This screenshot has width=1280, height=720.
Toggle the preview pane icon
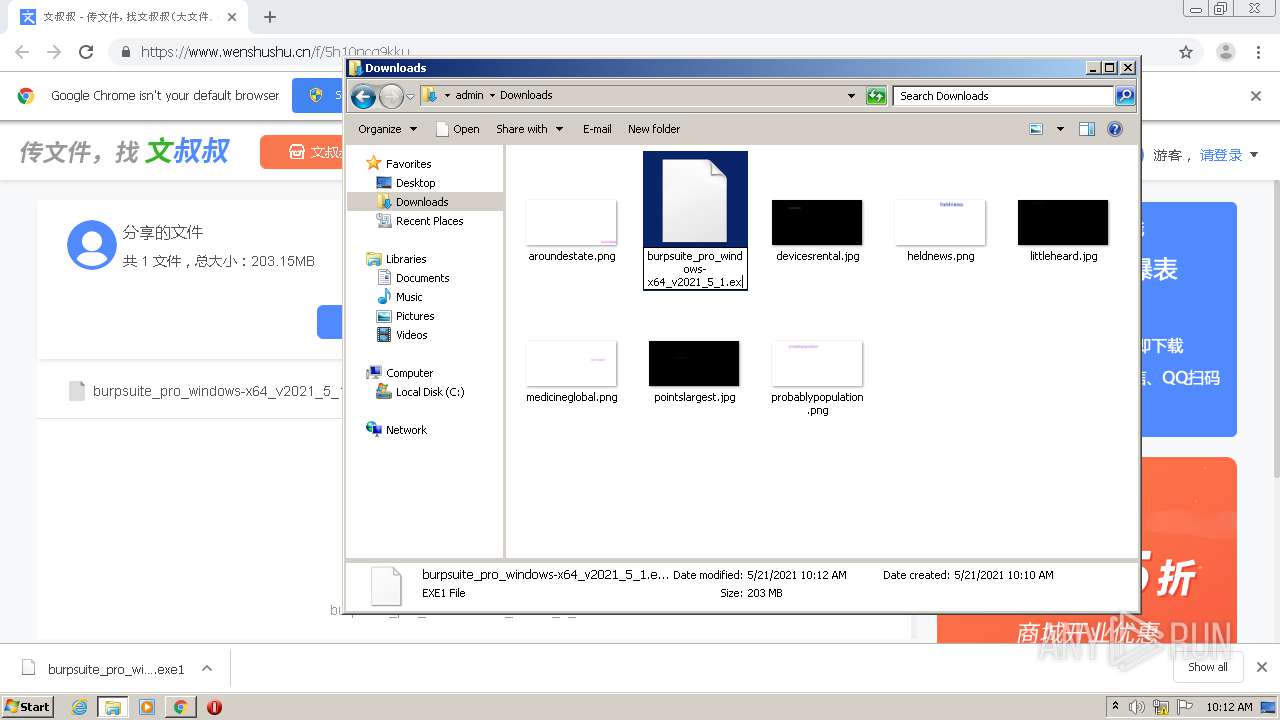1087,129
